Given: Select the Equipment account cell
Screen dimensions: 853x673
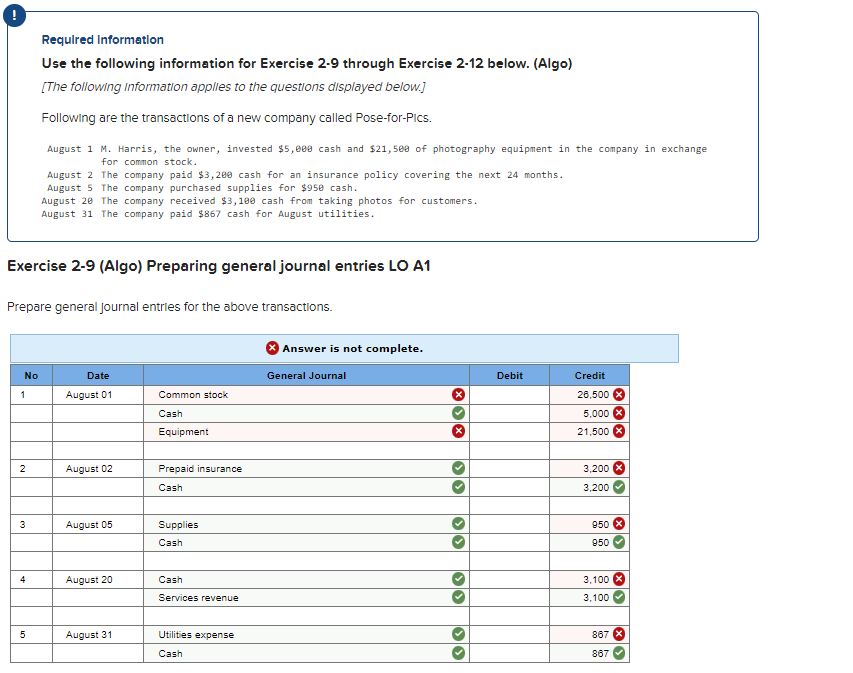Looking at the screenshot, I should [306, 431].
